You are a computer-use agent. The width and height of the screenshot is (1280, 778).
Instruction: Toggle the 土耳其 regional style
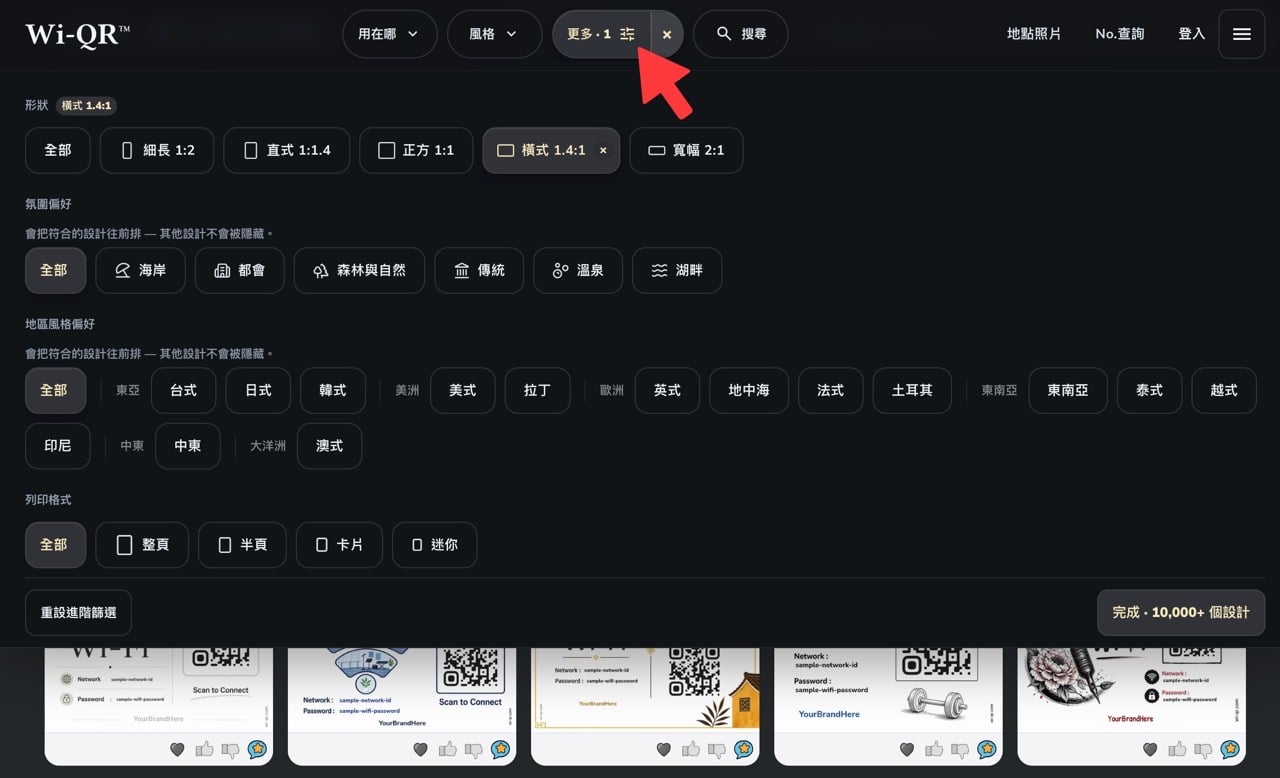click(912, 390)
